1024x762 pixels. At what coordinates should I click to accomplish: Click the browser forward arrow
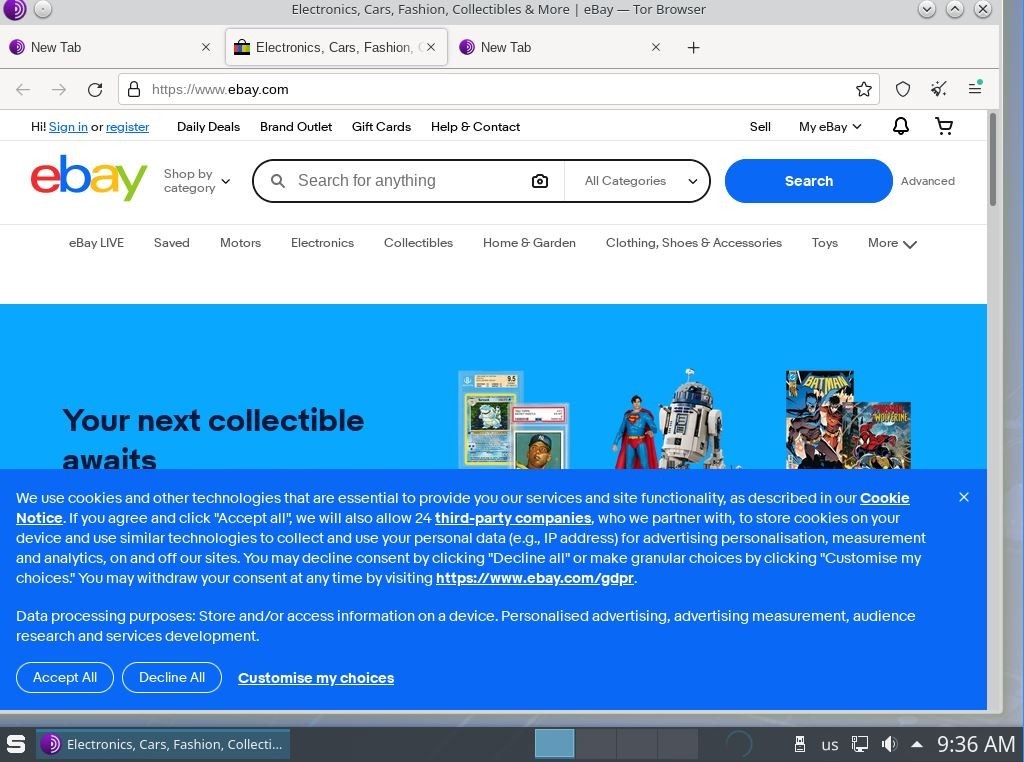tap(59, 89)
